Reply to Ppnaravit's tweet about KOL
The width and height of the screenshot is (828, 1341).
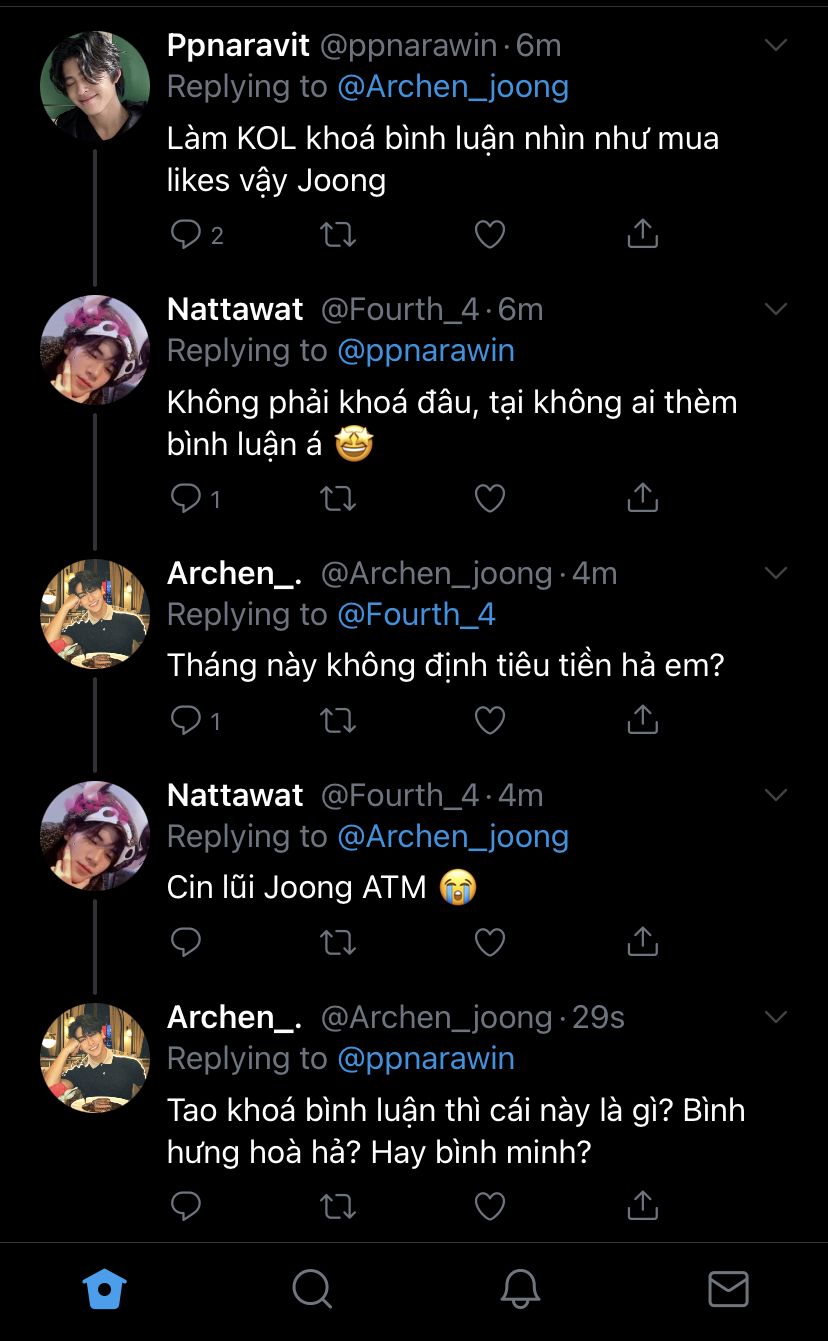[187, 235]
